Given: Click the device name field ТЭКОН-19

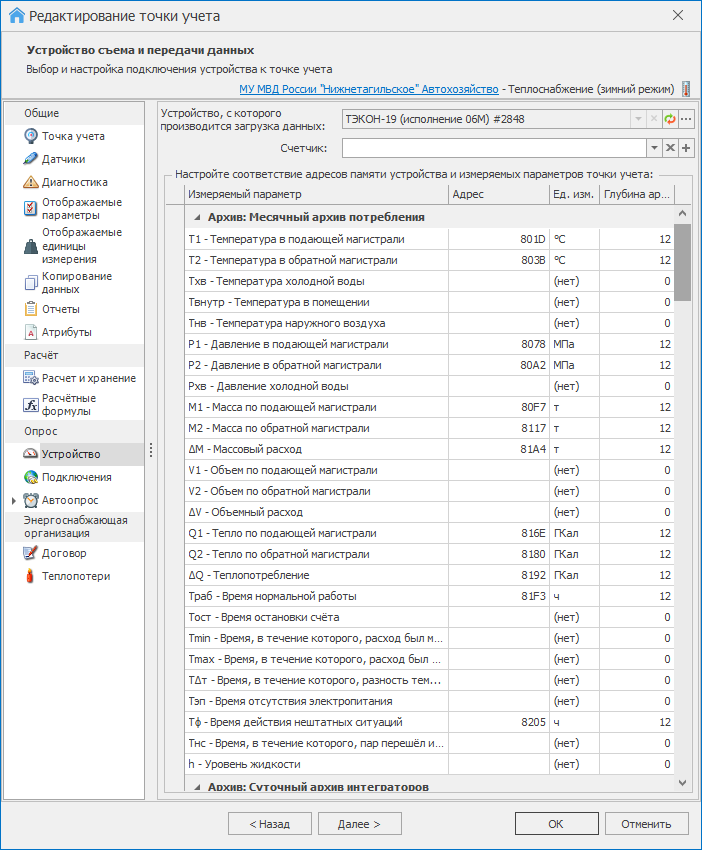Looking at the screenshot, I should tap(486, 119).
